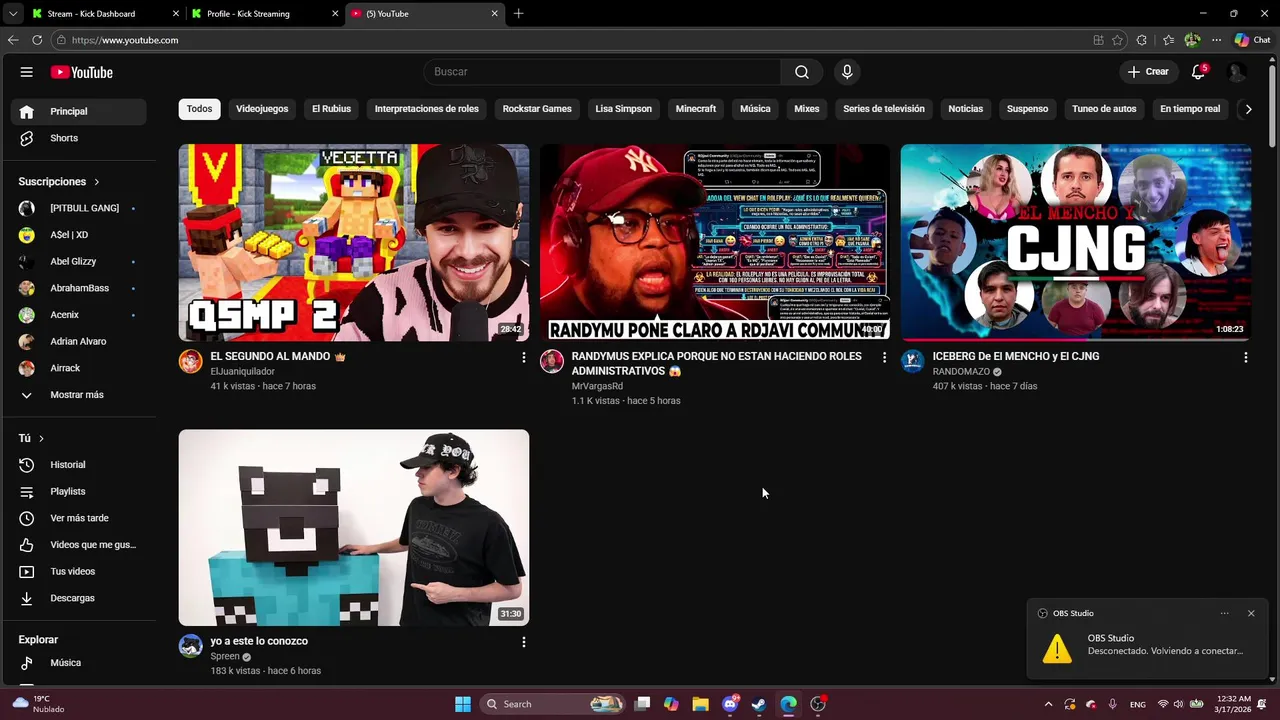Select the Rockstar Games chip

(537, 109)
